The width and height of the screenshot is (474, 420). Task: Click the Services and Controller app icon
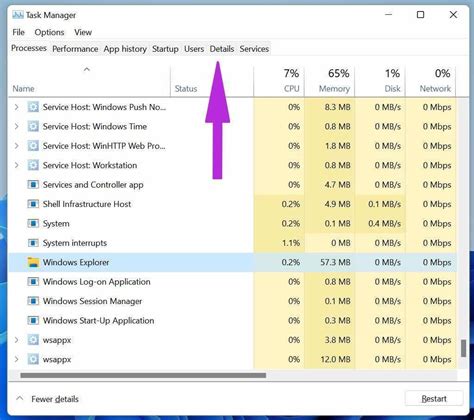tap(33, 184)
